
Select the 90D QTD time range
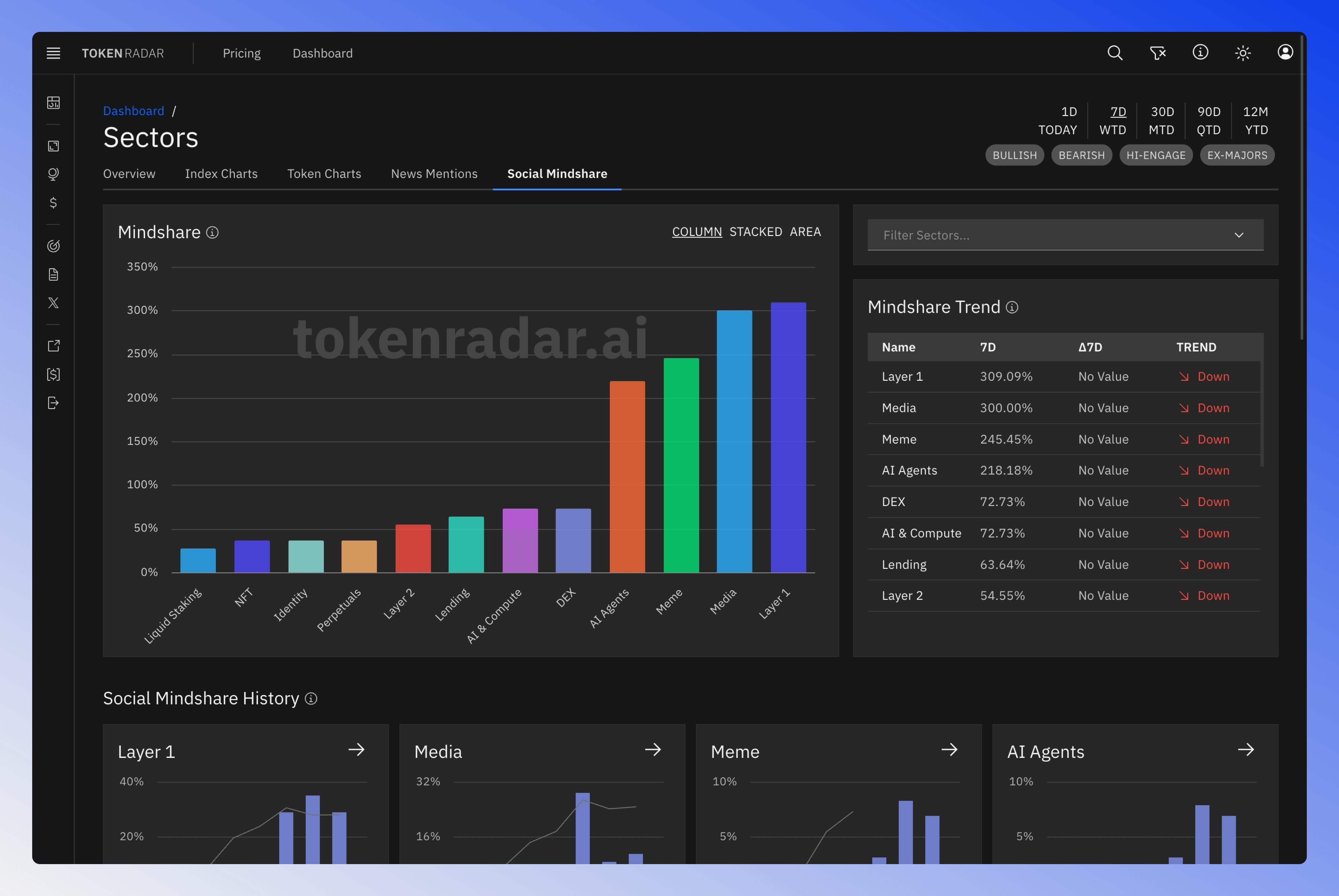[1209, 121]
